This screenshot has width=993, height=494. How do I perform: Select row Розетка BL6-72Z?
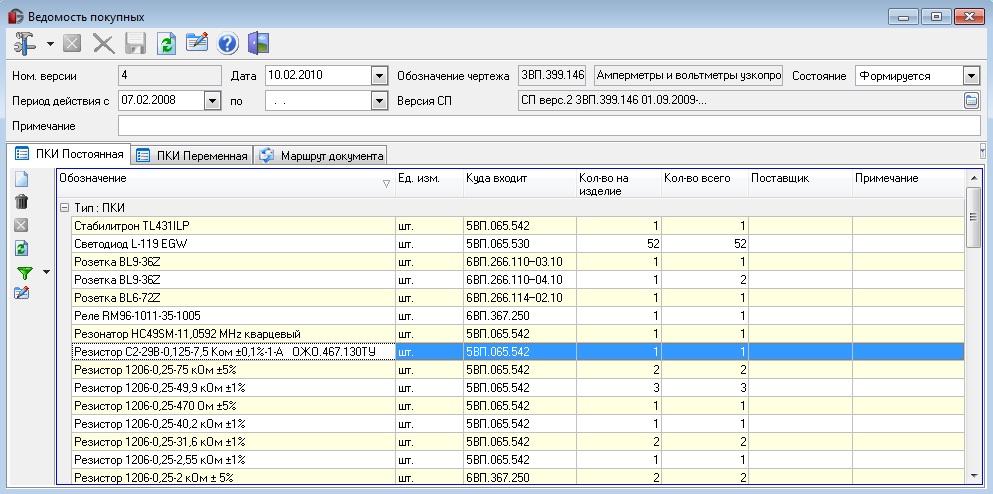518,298
